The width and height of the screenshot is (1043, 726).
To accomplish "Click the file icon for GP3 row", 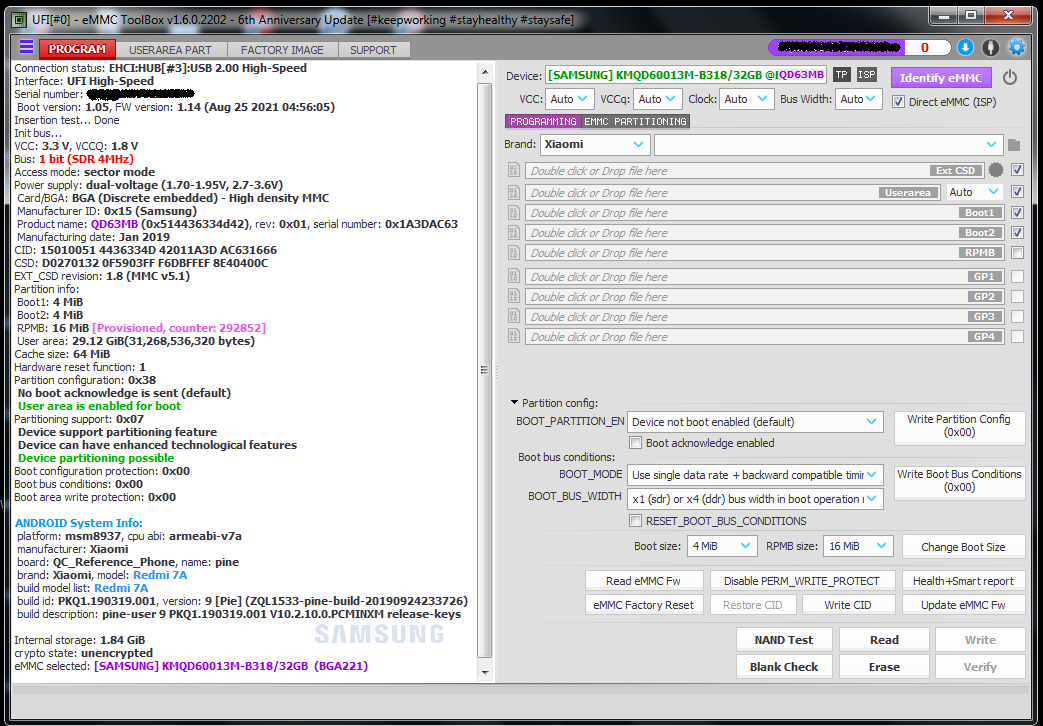I will 514,316.
